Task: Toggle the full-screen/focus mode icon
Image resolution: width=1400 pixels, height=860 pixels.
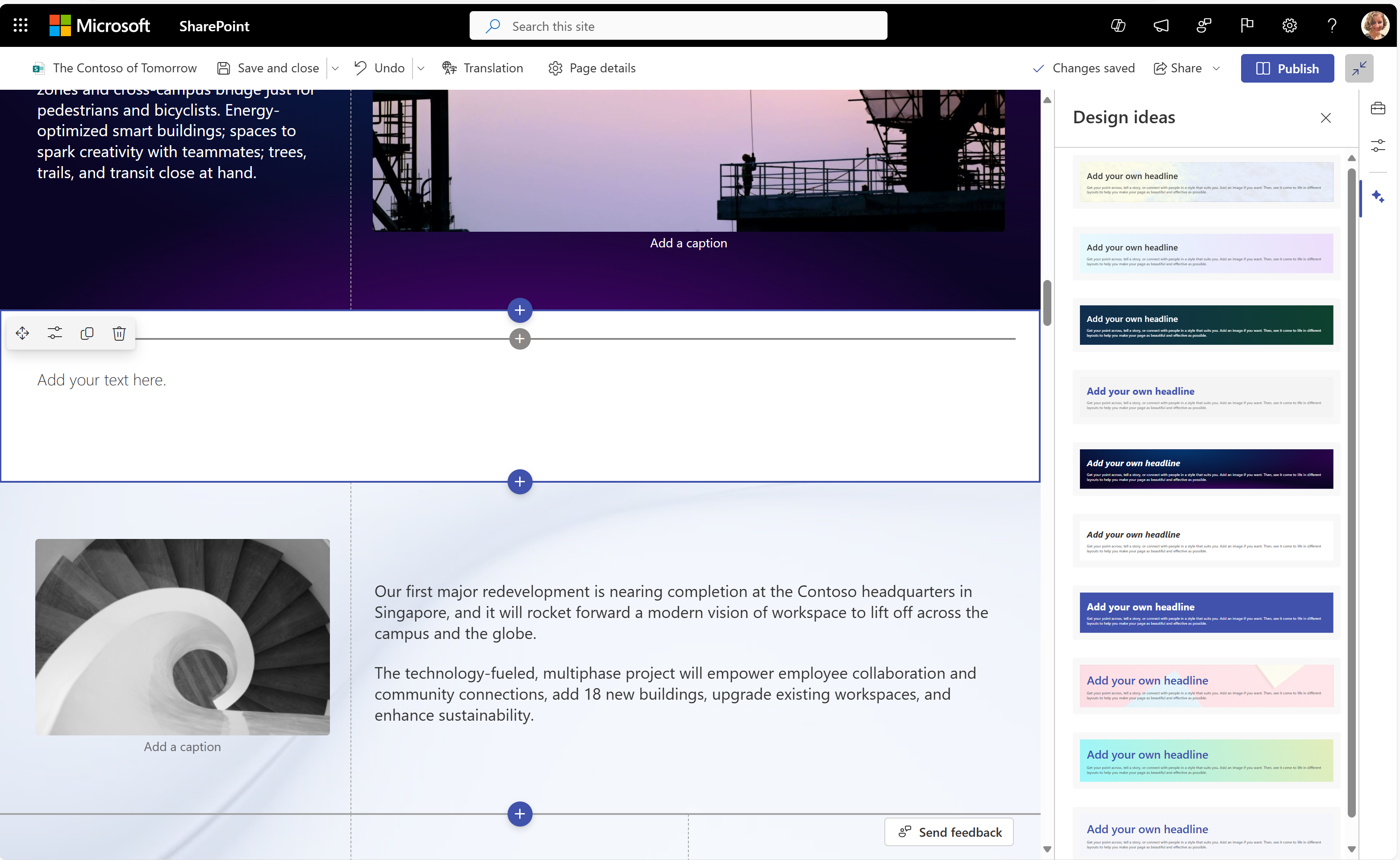Action: point(1359,68)
